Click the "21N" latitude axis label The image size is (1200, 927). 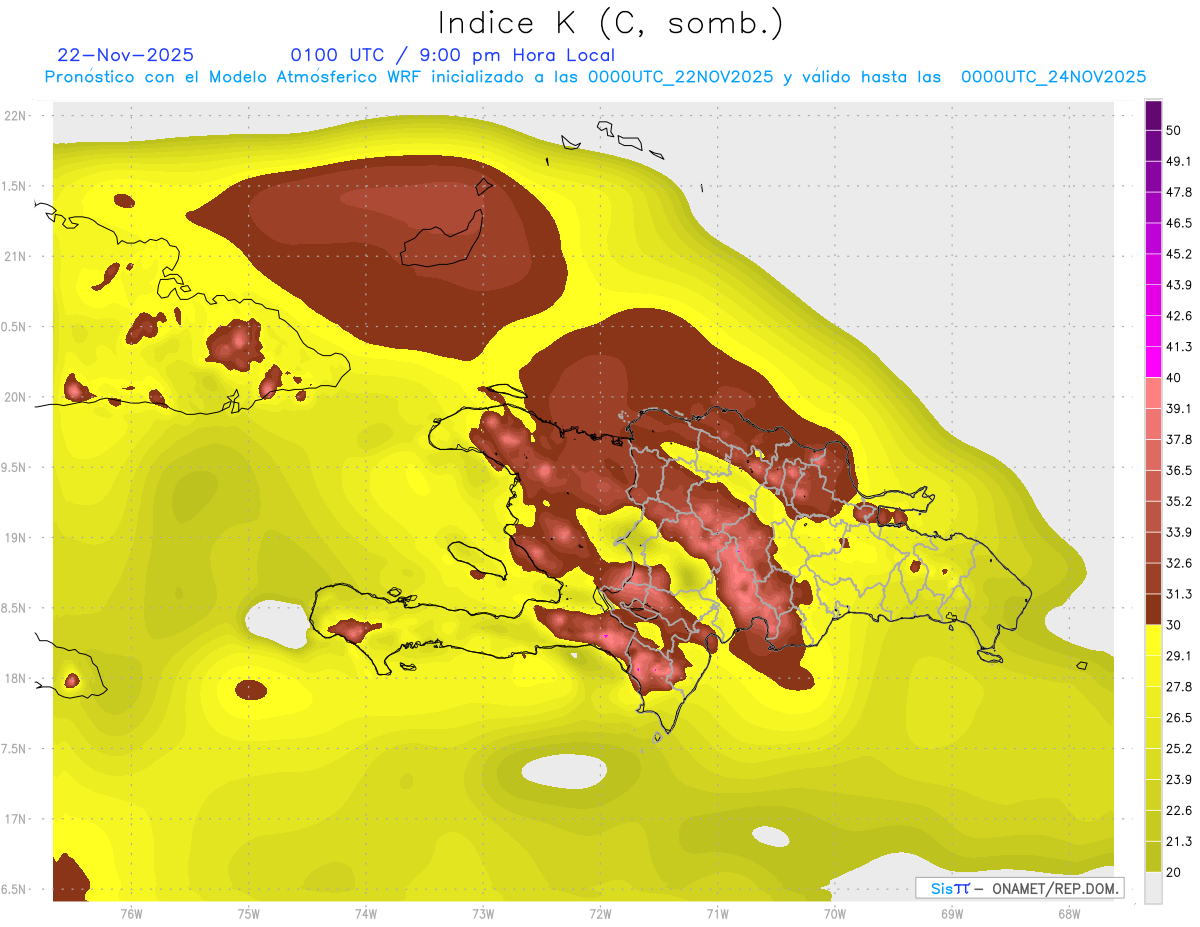coord(16,256)
